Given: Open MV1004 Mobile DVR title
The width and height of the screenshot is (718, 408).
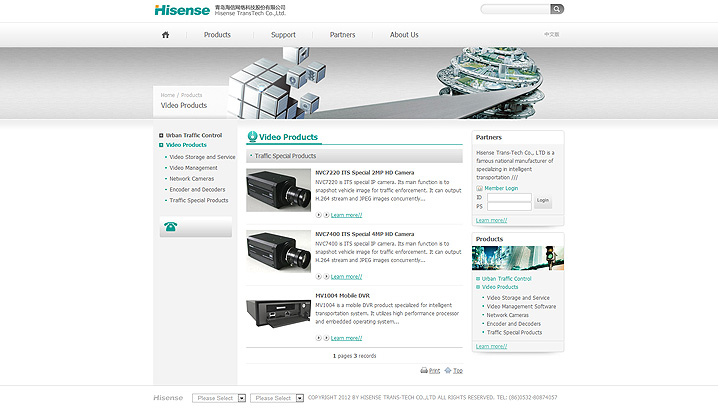Looking at the screenshot, I should point(343,296).
